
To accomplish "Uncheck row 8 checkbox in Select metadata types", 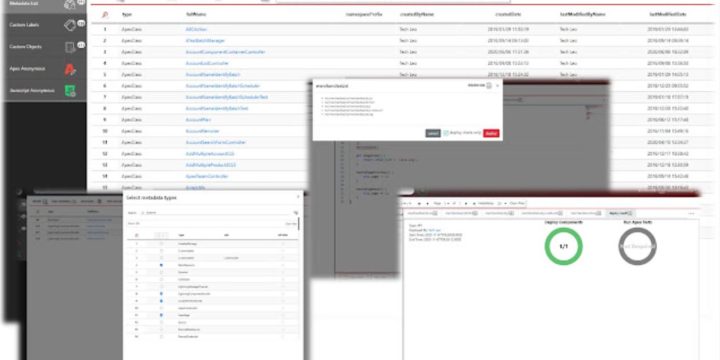I will click(161, 293).
